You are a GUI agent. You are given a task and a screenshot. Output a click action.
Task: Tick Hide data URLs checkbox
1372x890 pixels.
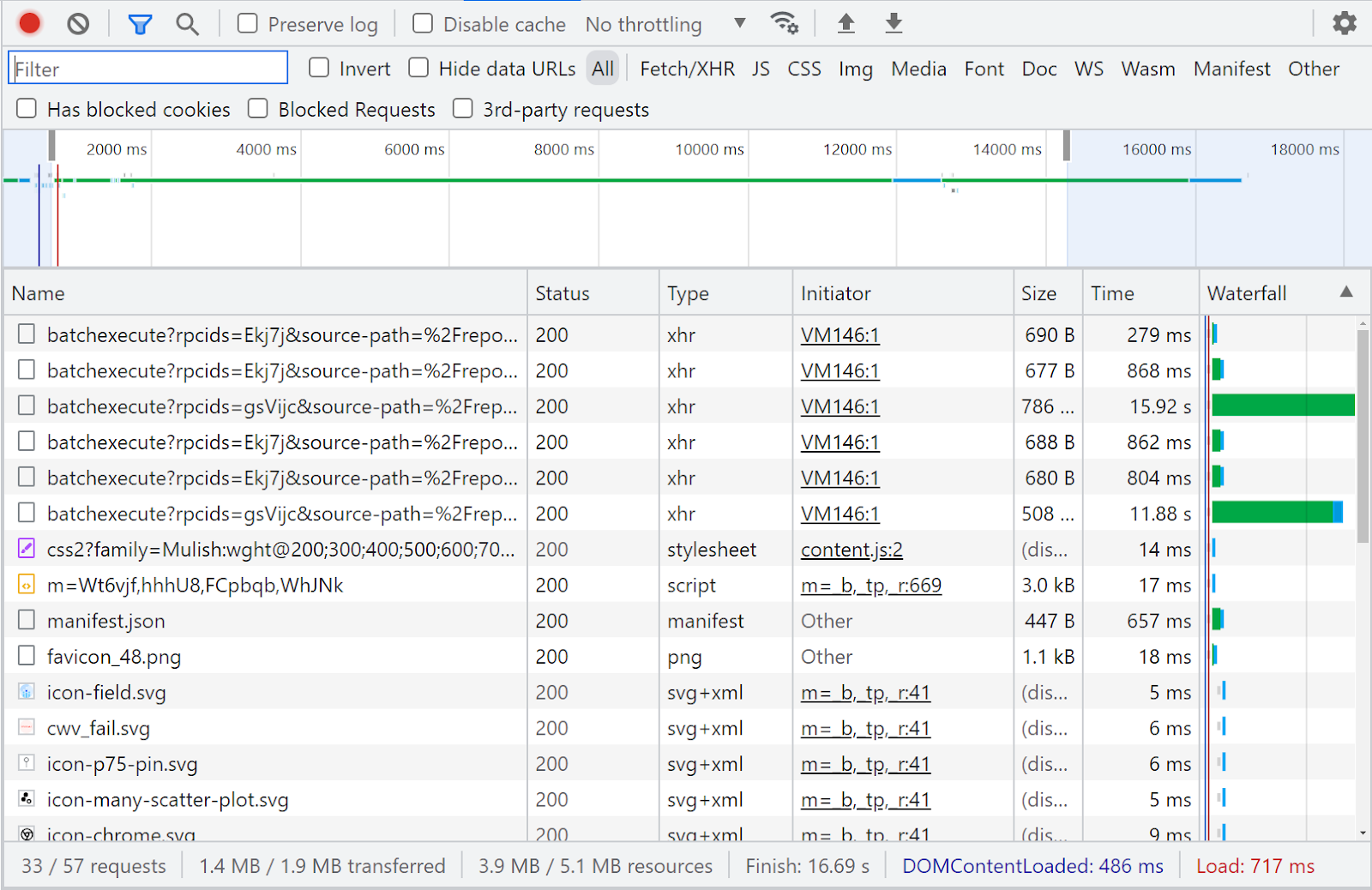click(418, 68)
